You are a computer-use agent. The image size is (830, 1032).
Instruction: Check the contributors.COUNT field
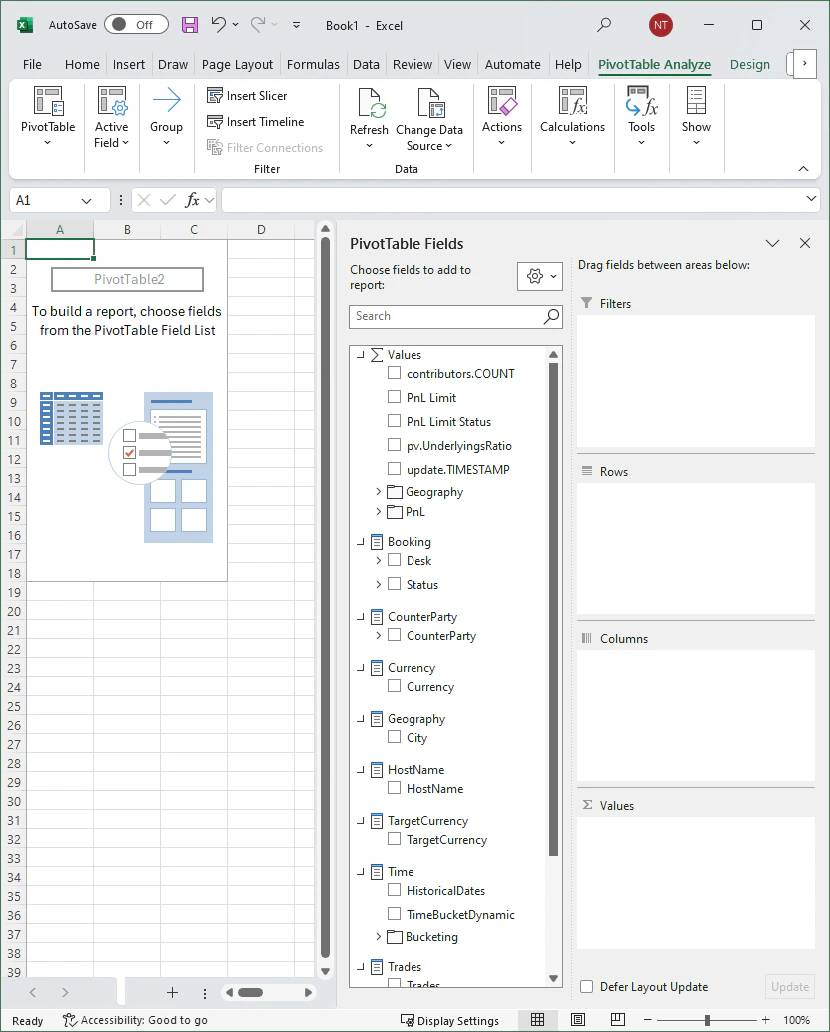coord(394,373)
